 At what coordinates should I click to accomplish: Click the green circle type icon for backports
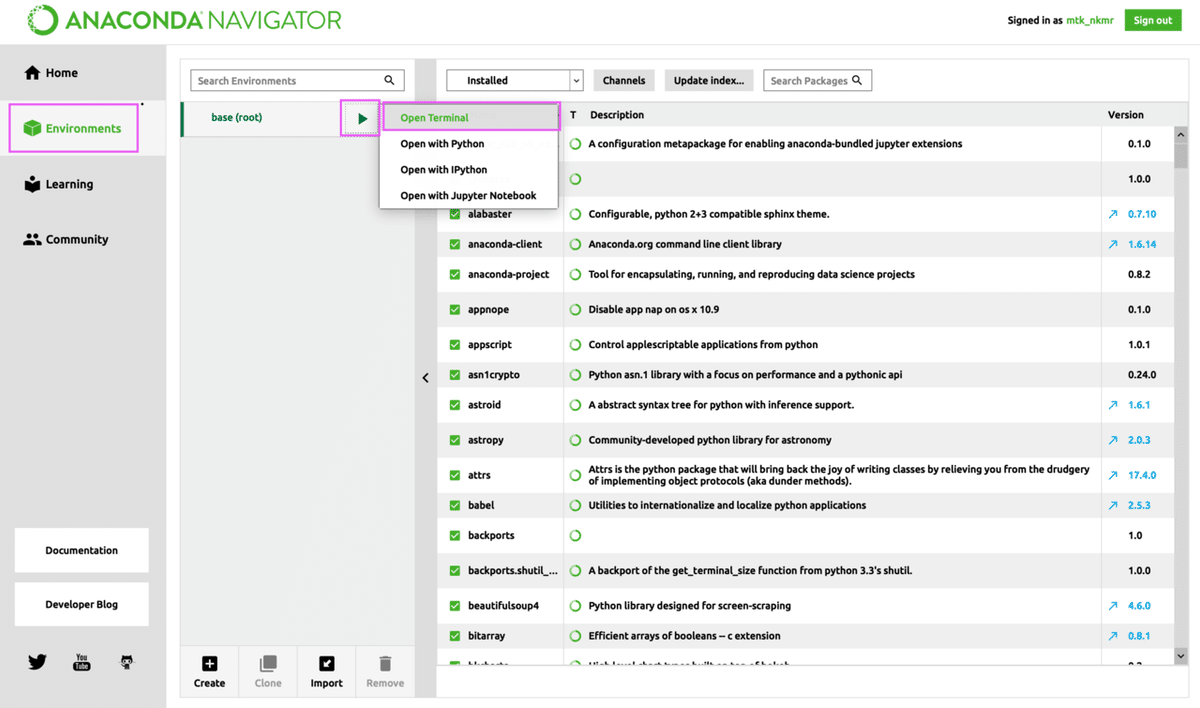(575, 536)
